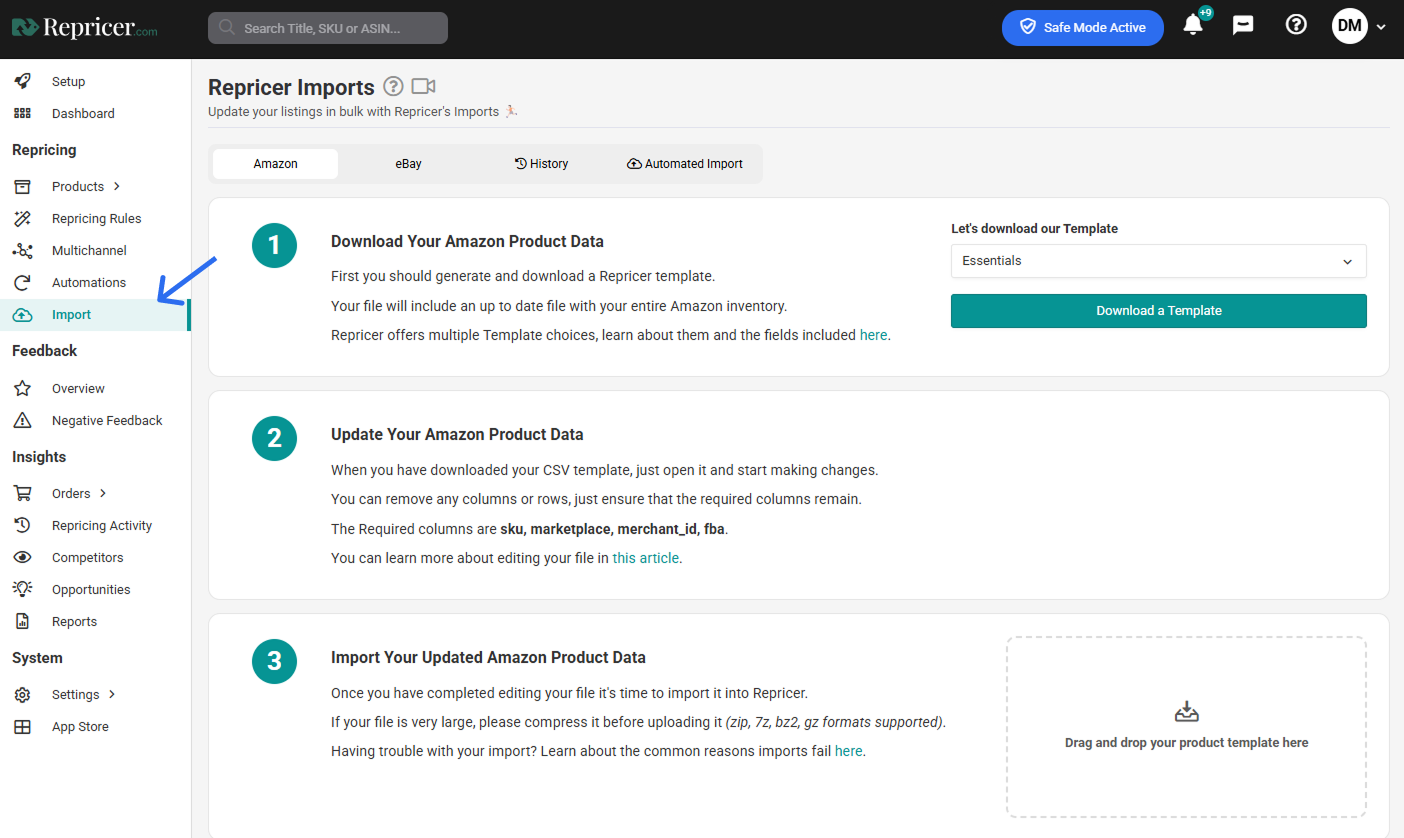Click the Repricing Rules wand icon

tap(22, 218)
